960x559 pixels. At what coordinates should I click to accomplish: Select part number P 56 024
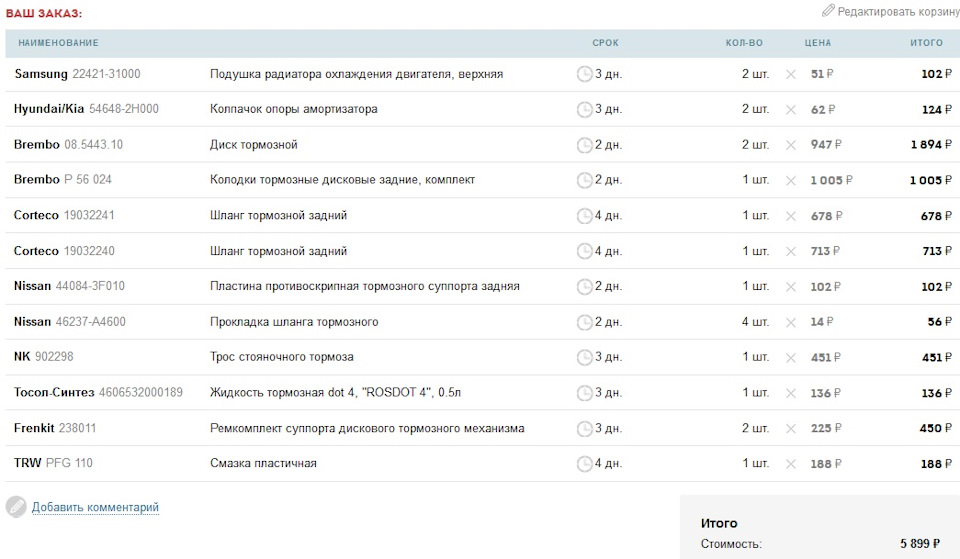[88, 179]
